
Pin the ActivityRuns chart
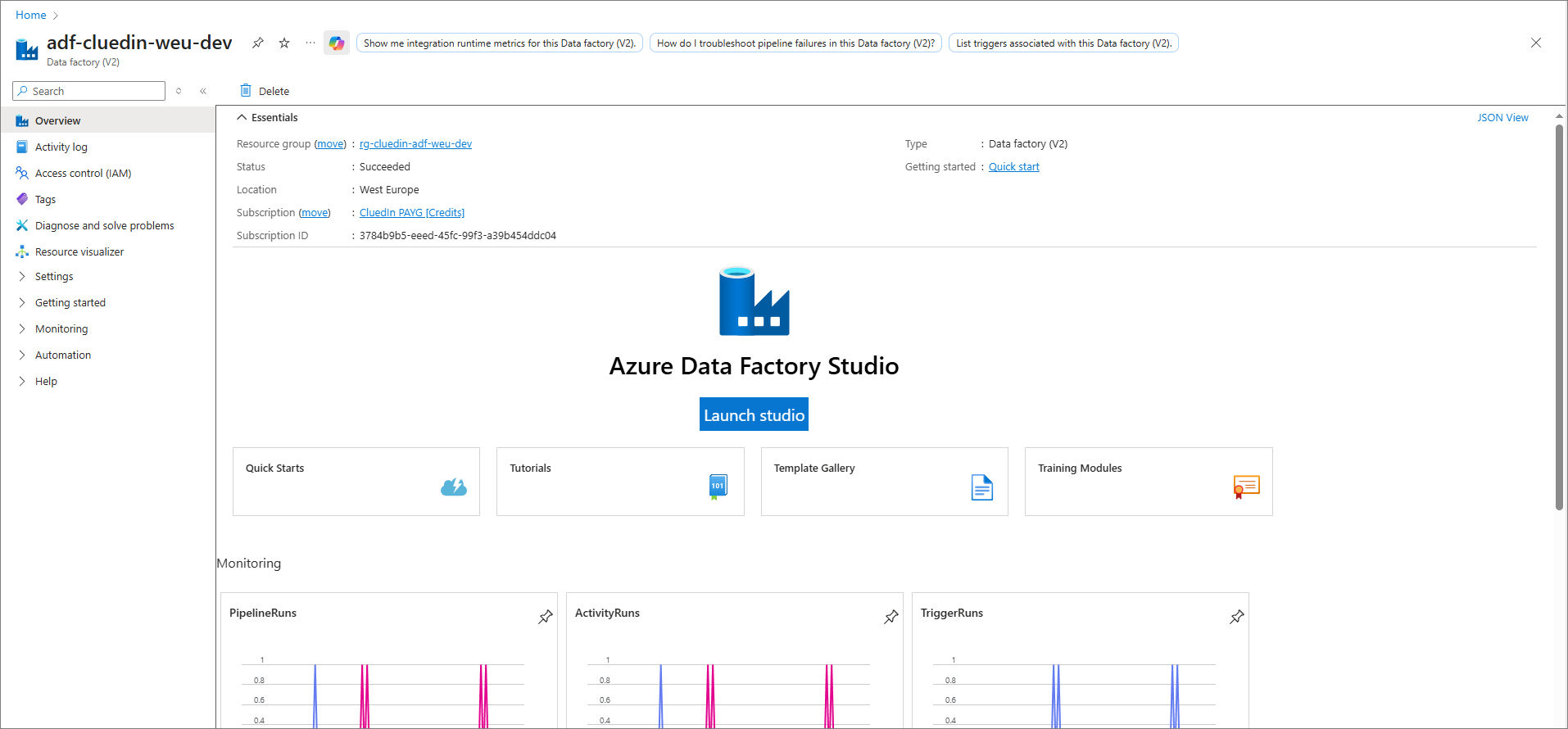[891, 617]
